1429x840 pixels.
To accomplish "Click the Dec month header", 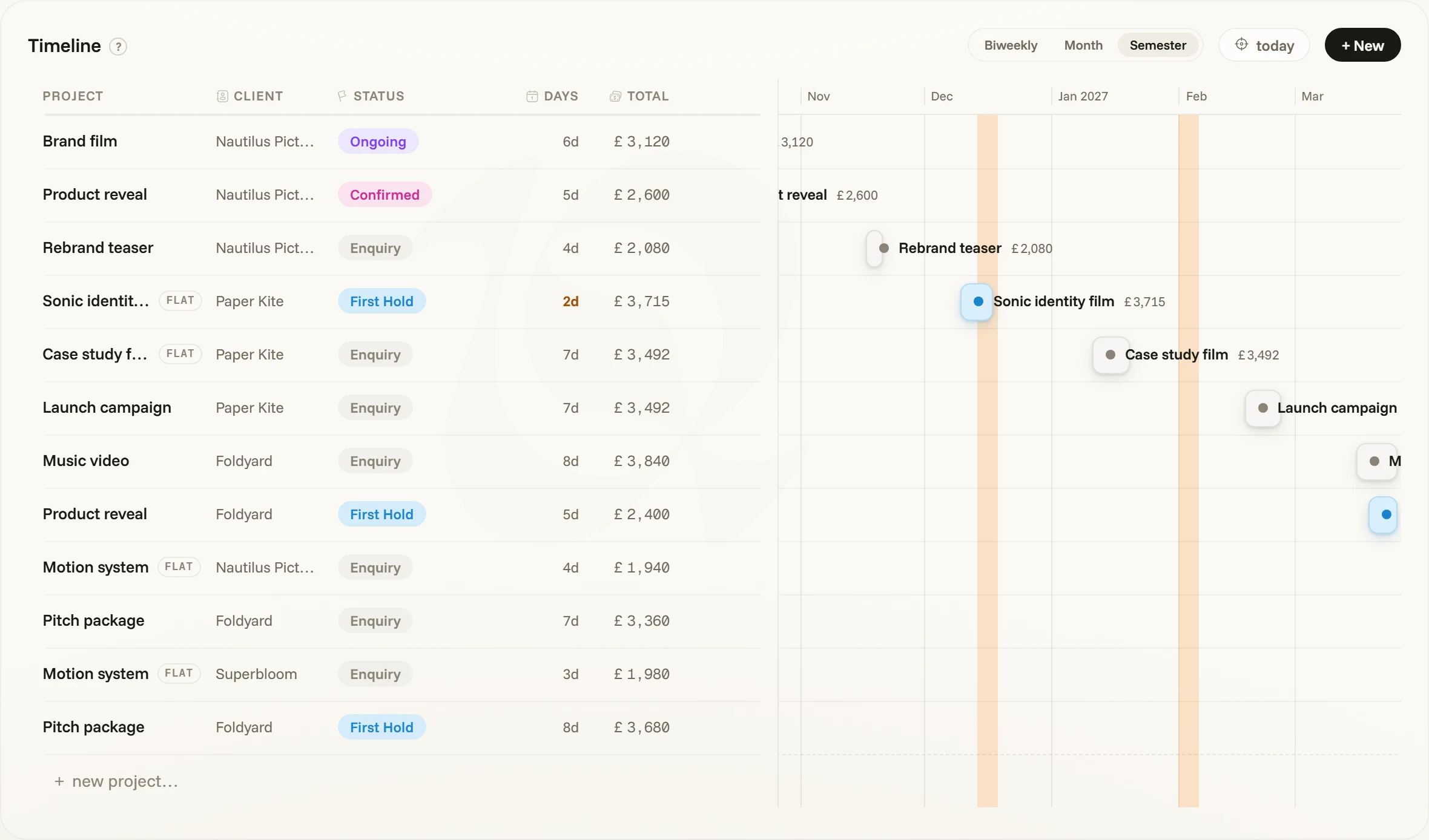I will tap(942, 96).
